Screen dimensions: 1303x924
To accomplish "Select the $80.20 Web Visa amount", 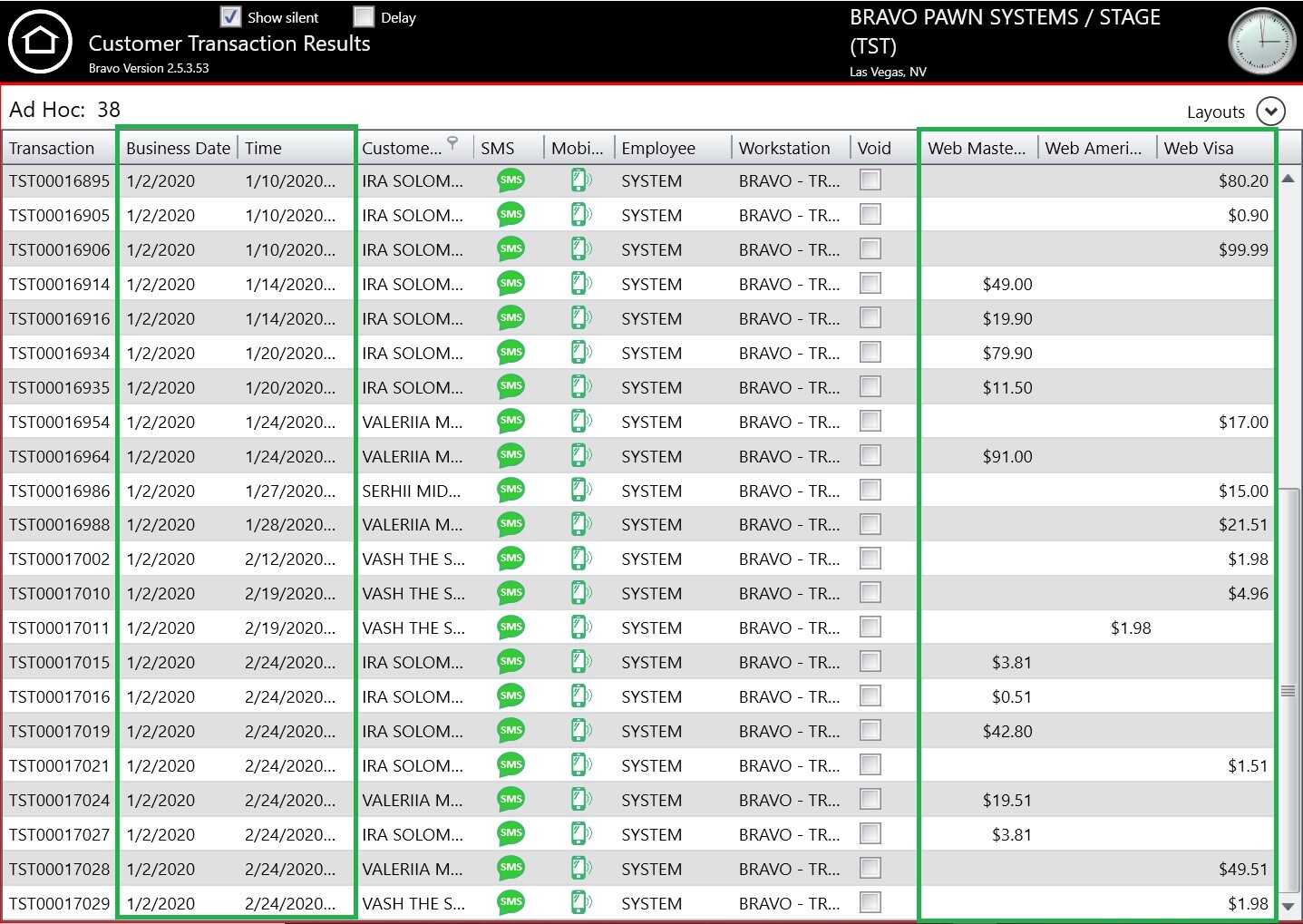I will 1243,180.
